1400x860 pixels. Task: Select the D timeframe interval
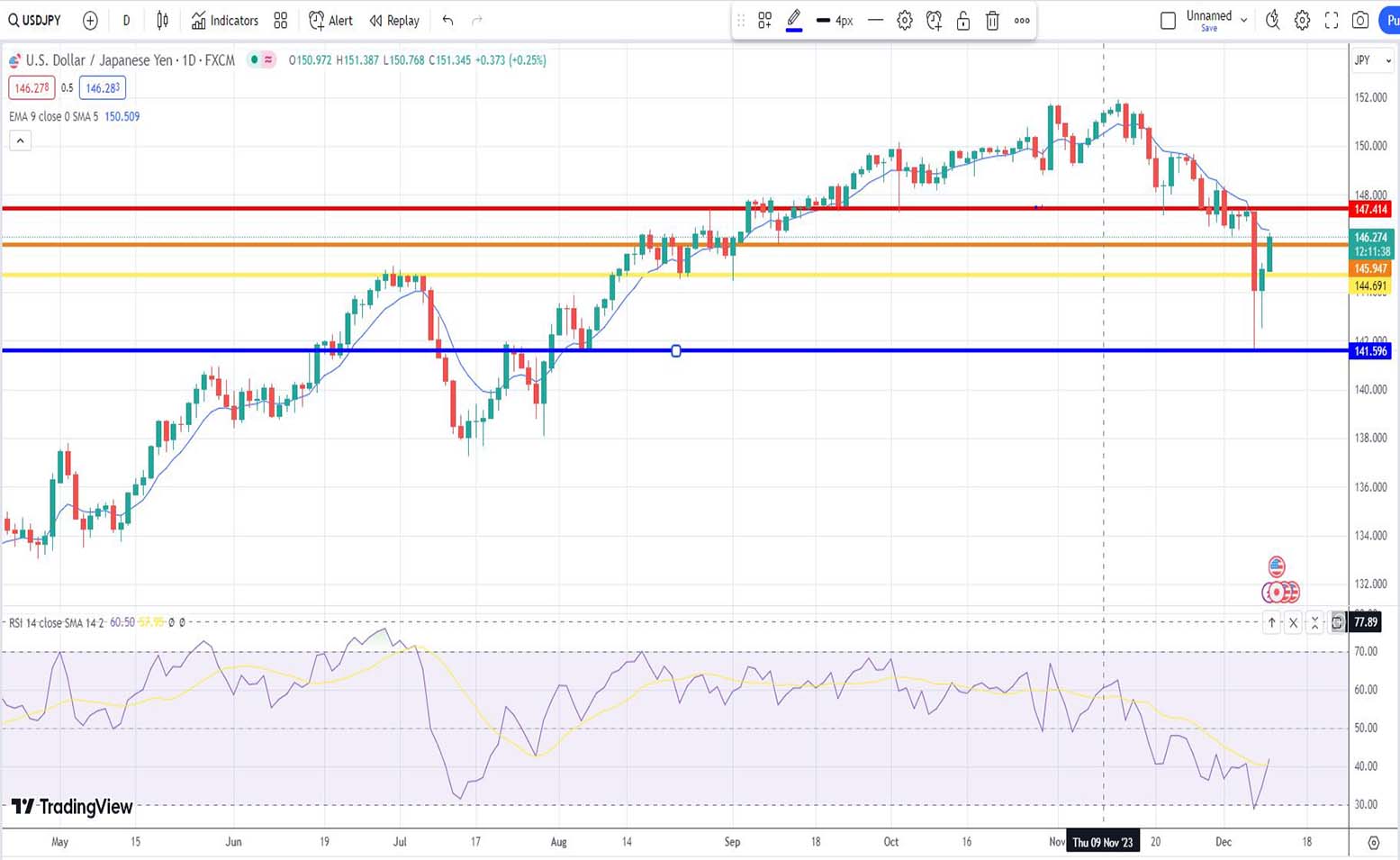(126, 20)
